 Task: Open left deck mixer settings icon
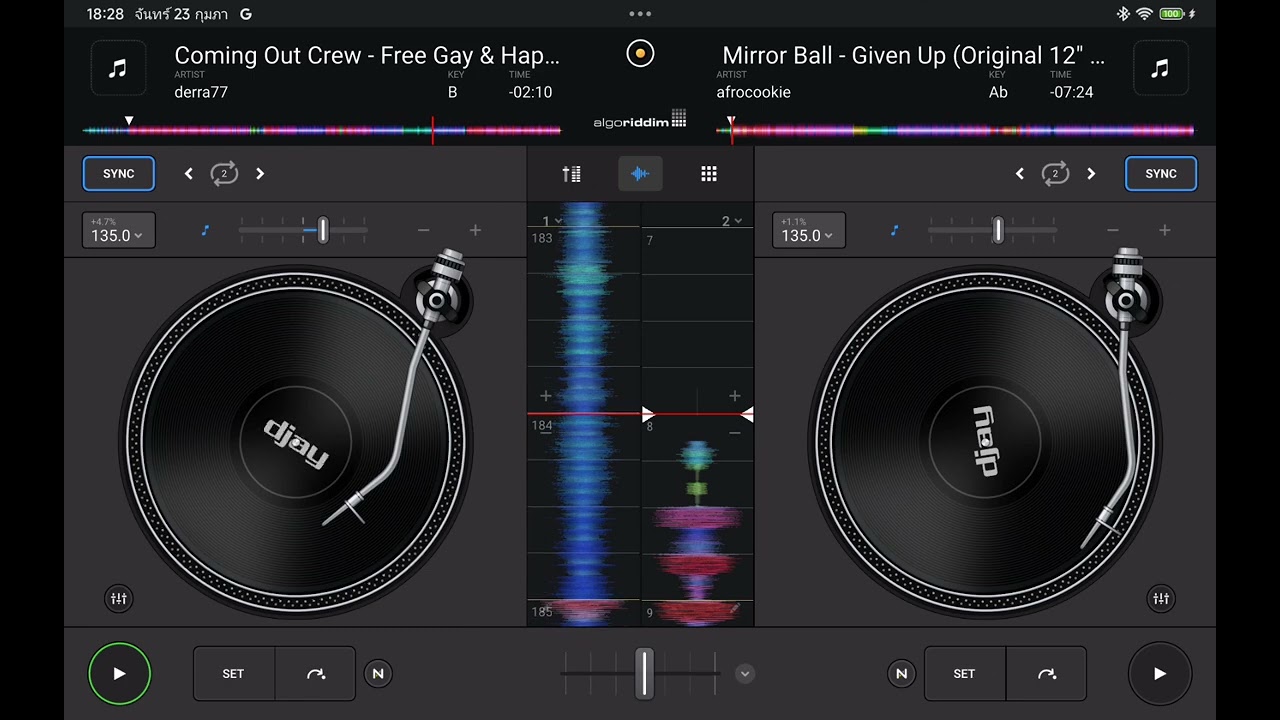[x=118, y=599]
